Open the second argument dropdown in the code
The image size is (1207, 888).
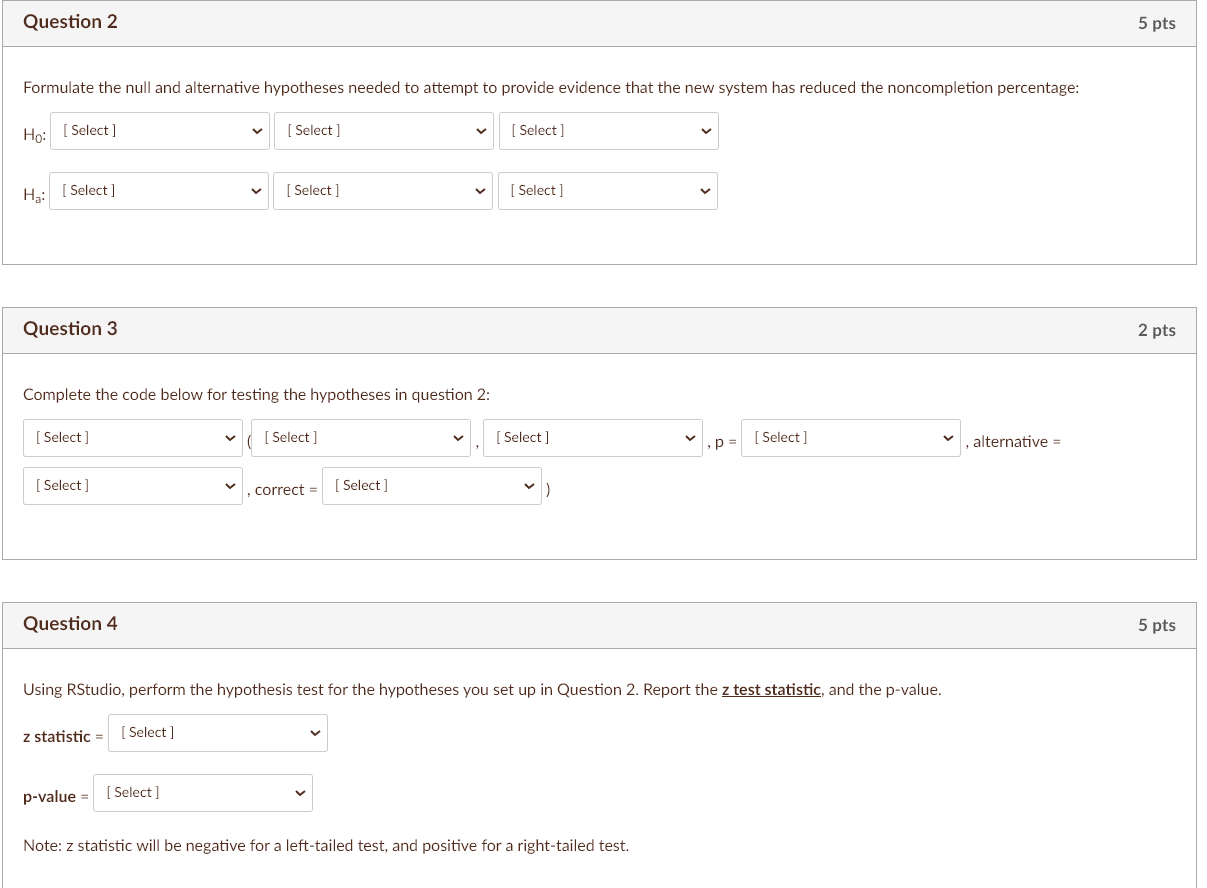tap(592, 437)
